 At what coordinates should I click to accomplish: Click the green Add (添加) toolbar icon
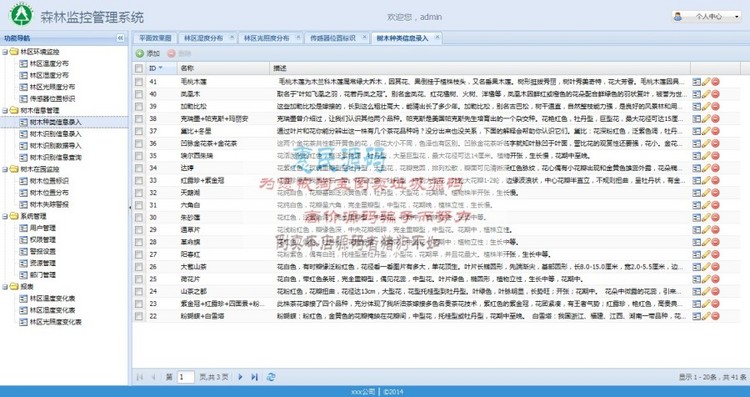tap(140, 54)
